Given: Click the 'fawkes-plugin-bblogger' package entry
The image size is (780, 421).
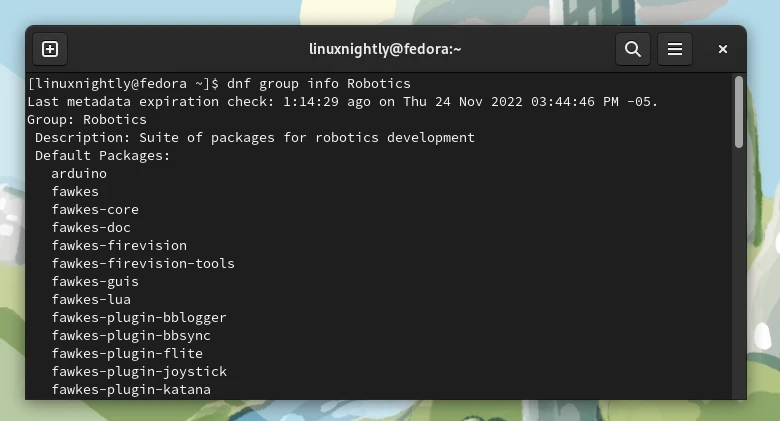Looking at the screenshot, I should 139,317.
